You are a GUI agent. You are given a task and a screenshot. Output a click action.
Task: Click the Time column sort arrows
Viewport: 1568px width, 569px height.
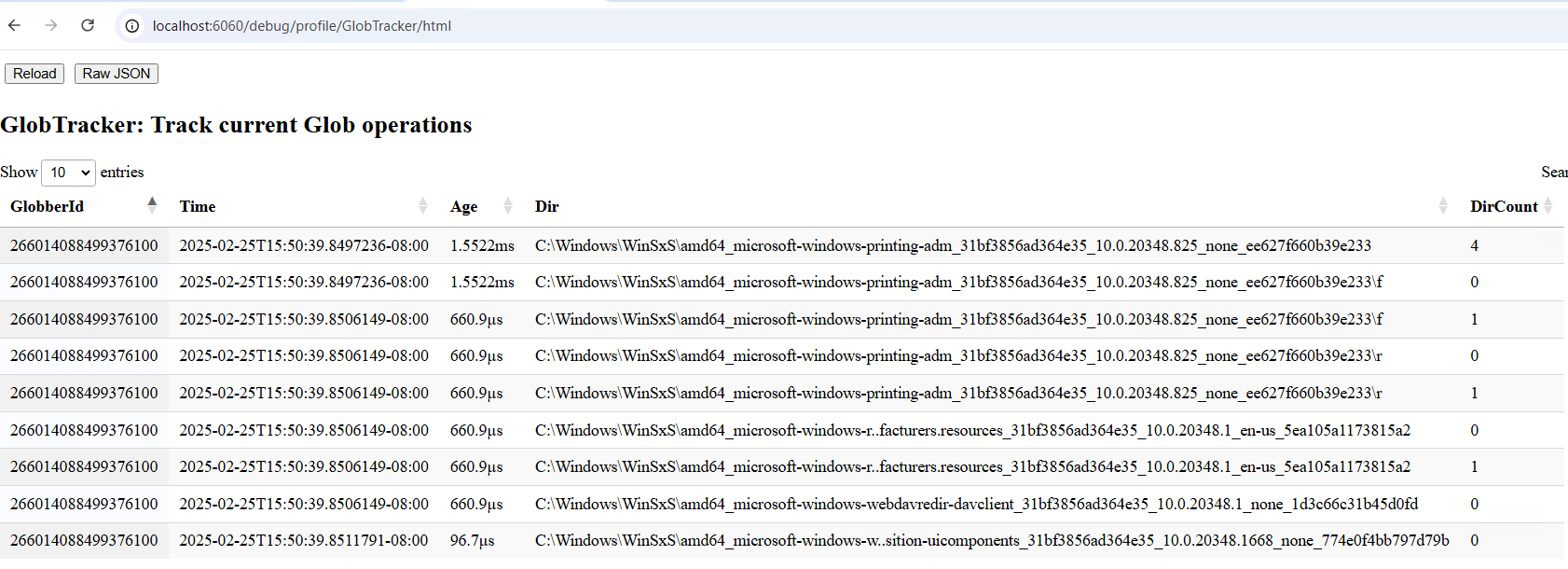click(423, 205)
